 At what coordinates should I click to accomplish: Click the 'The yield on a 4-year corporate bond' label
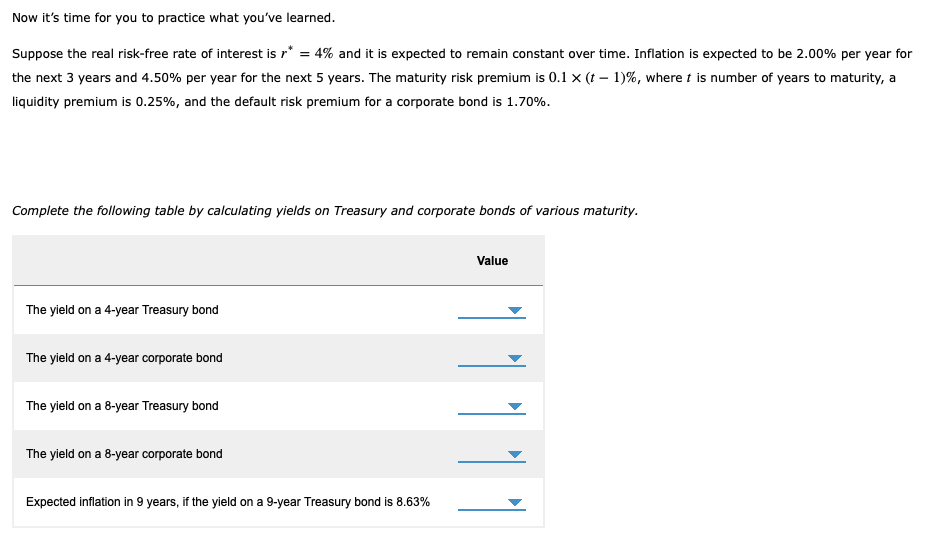(124, 358)
